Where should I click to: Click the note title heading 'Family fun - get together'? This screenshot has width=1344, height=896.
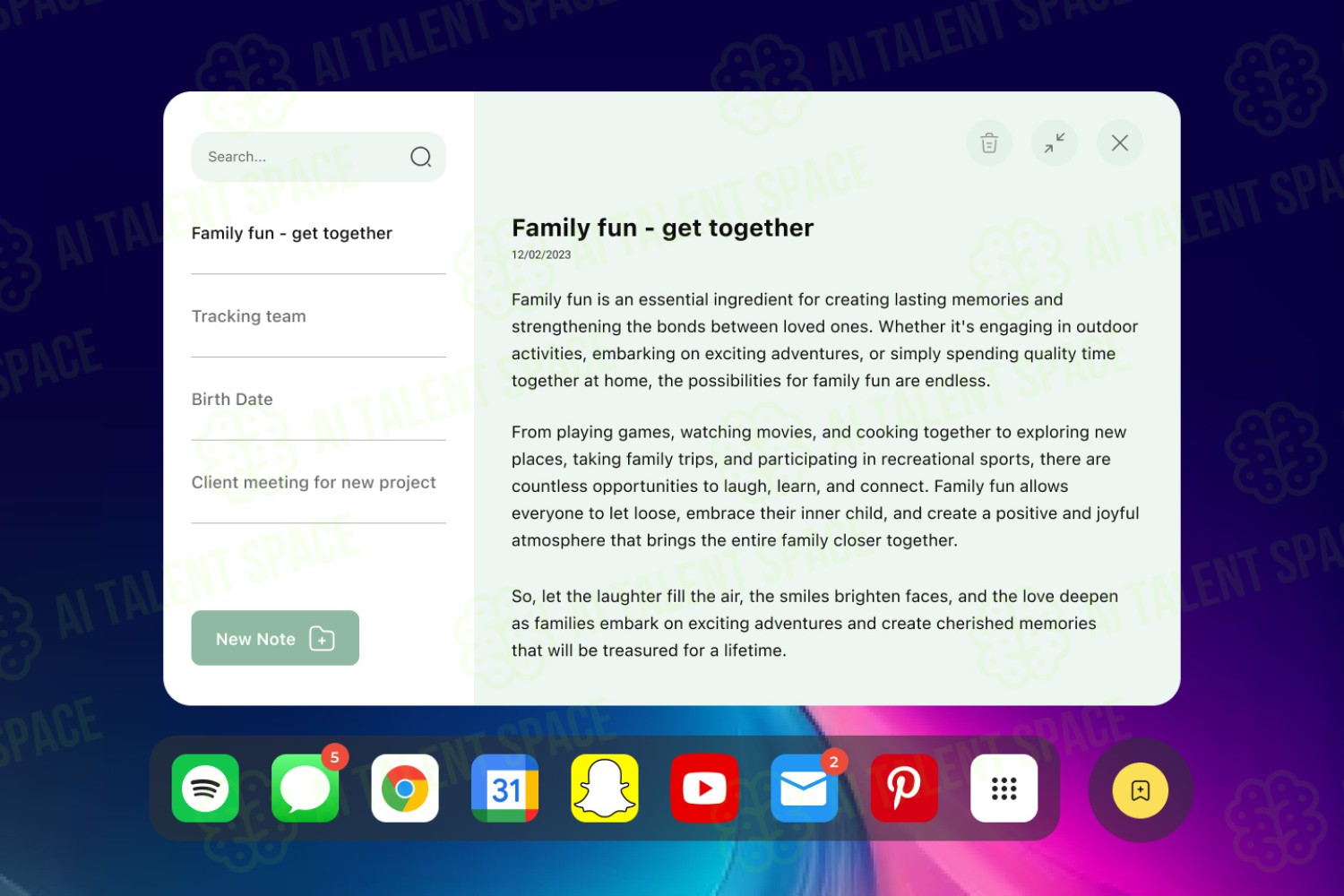[663, 228]
